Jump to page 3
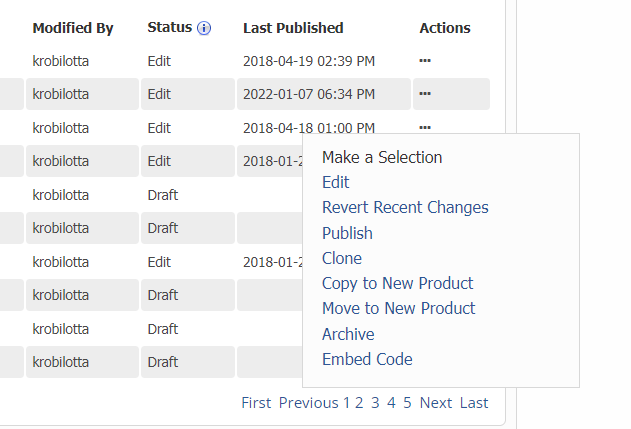The width and height of the screenshot is (631, 429). point(375,403)
